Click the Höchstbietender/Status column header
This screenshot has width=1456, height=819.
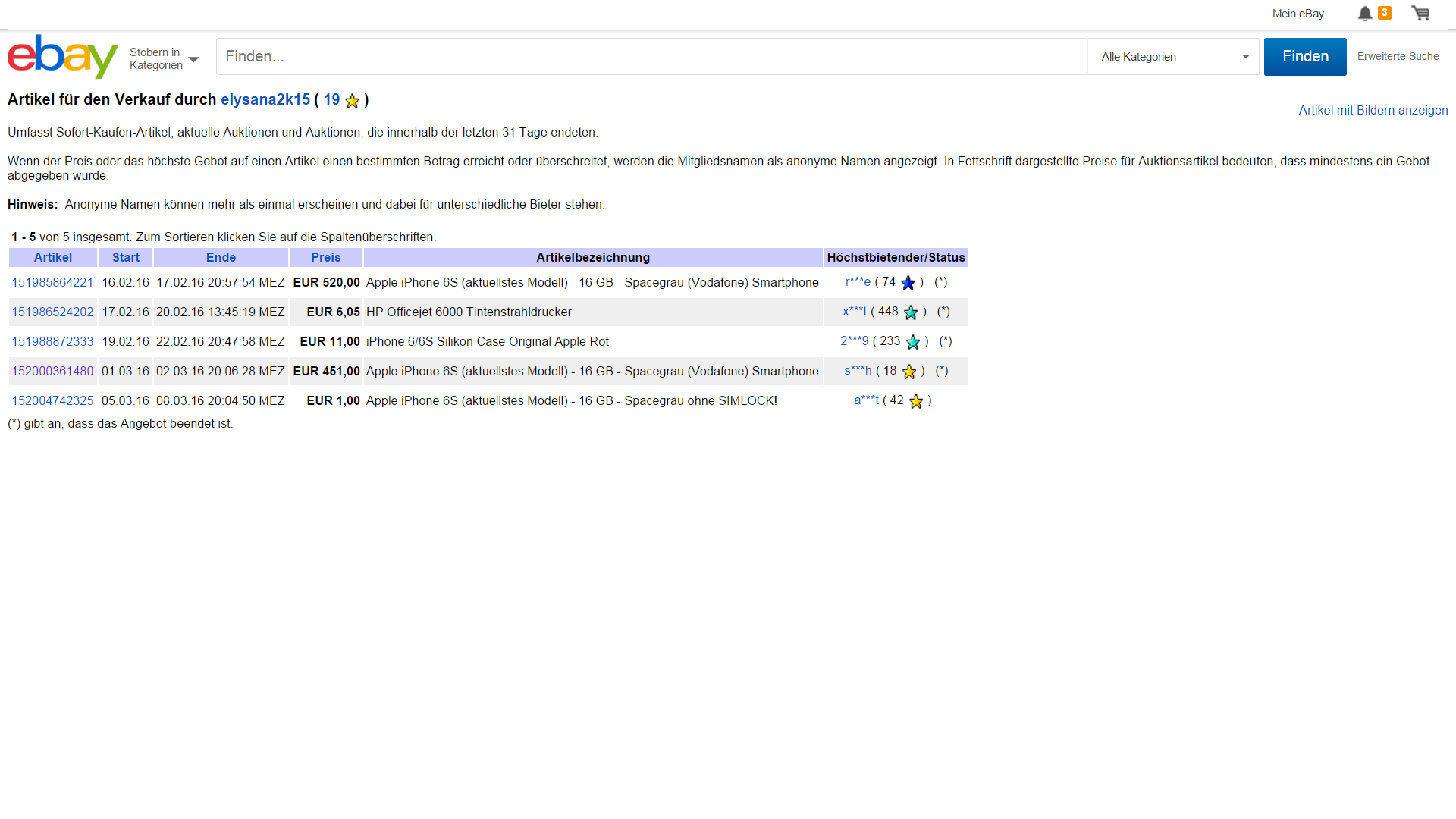896,257
